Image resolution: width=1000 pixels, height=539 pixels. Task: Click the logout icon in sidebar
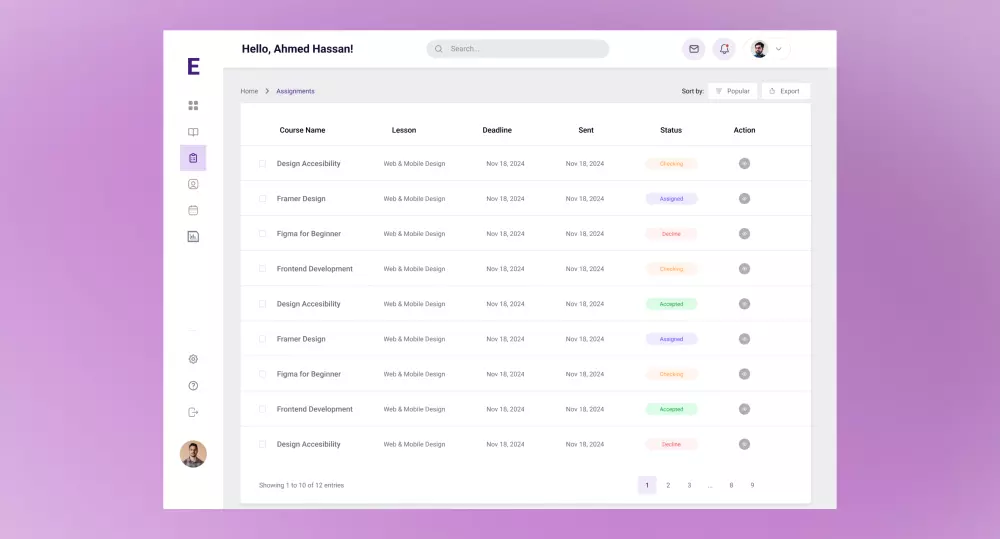pos(193,413)
